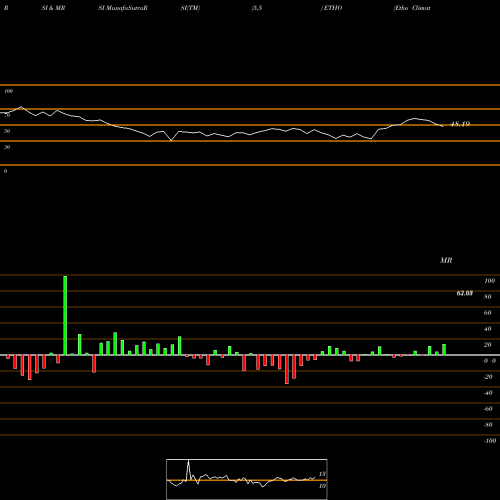Click the mini chart label 10
The image size is (500, 500).
pyautogui.click(x=322, y=486)
